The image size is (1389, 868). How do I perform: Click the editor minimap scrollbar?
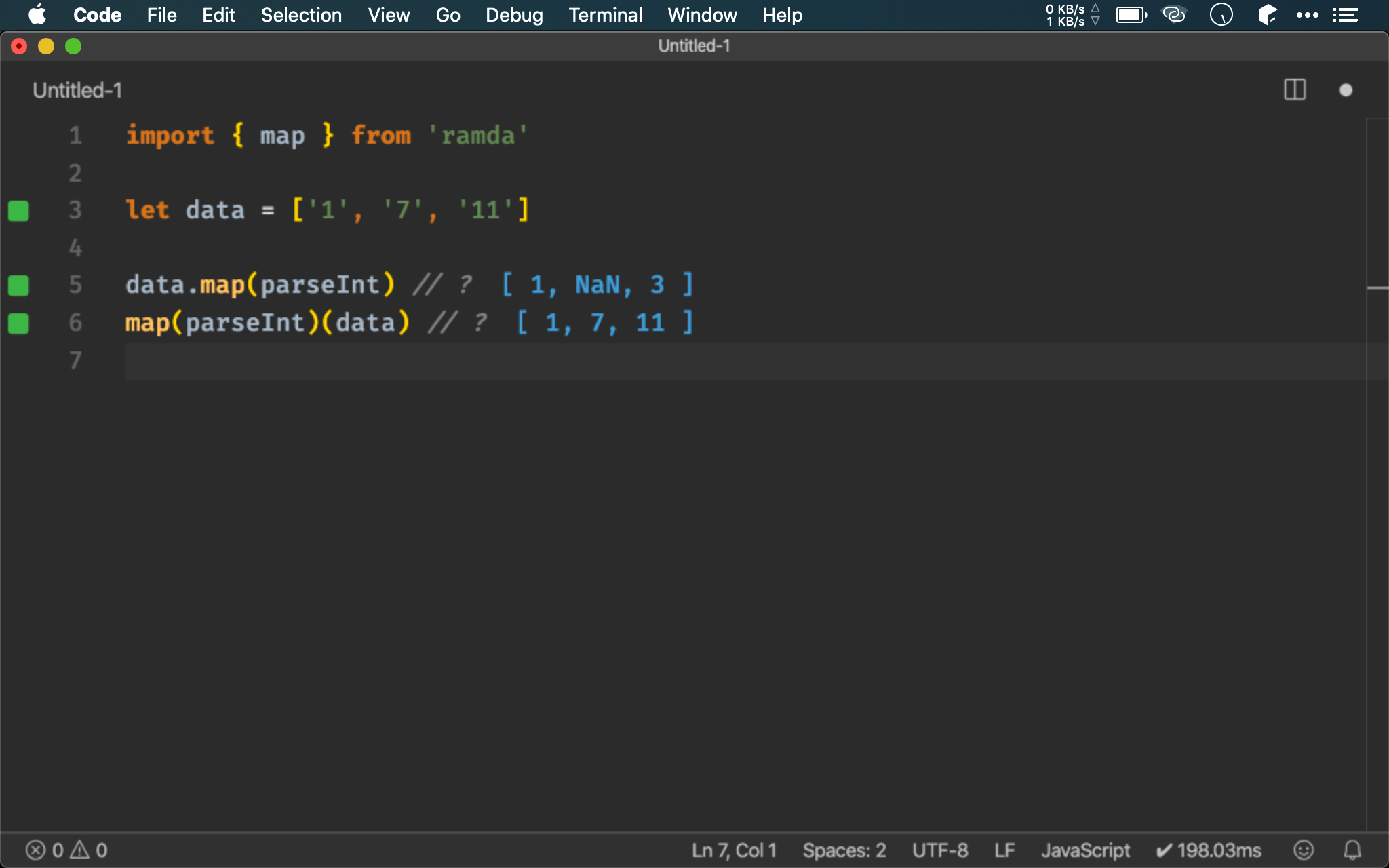pos(1377,288)
